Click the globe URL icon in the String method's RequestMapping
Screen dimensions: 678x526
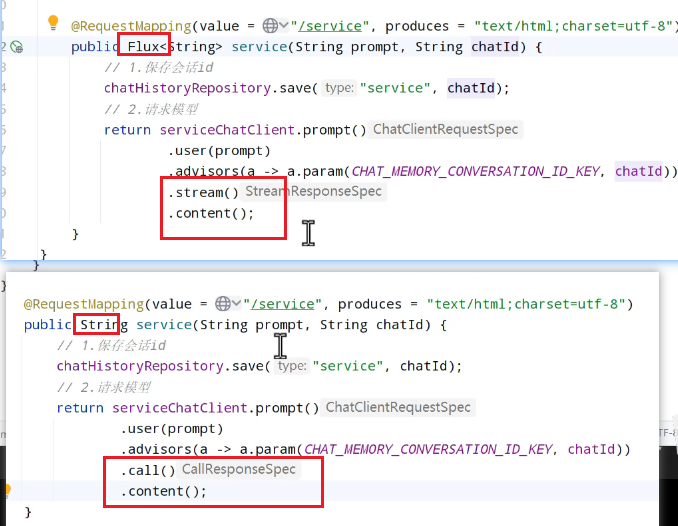pos(223,304)
